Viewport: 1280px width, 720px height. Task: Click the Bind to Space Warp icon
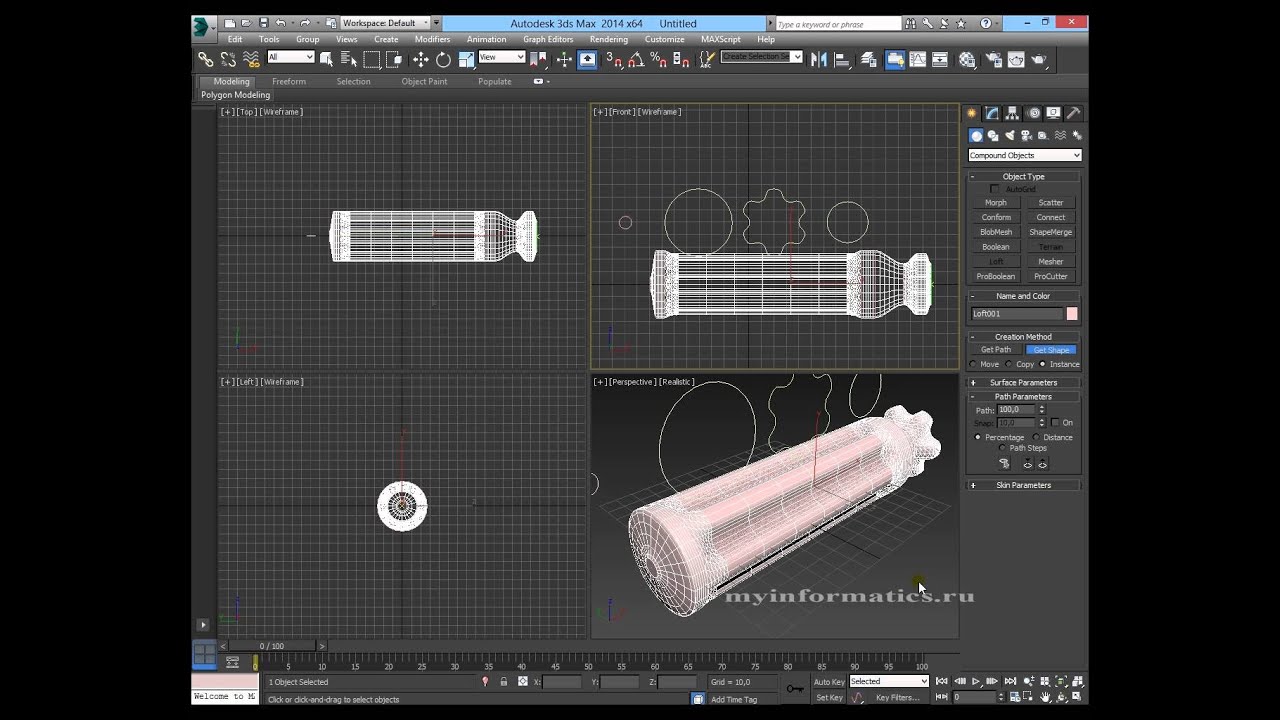tap(251, 59)
